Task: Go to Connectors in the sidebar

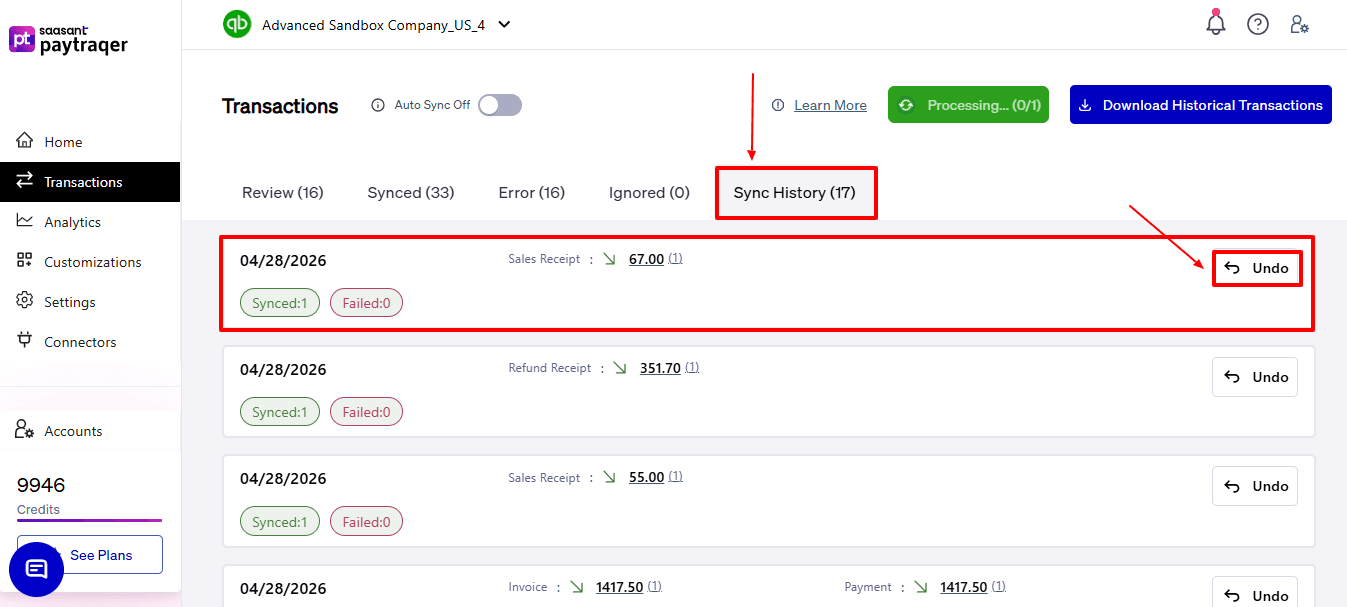Action: tap(80, 342)
